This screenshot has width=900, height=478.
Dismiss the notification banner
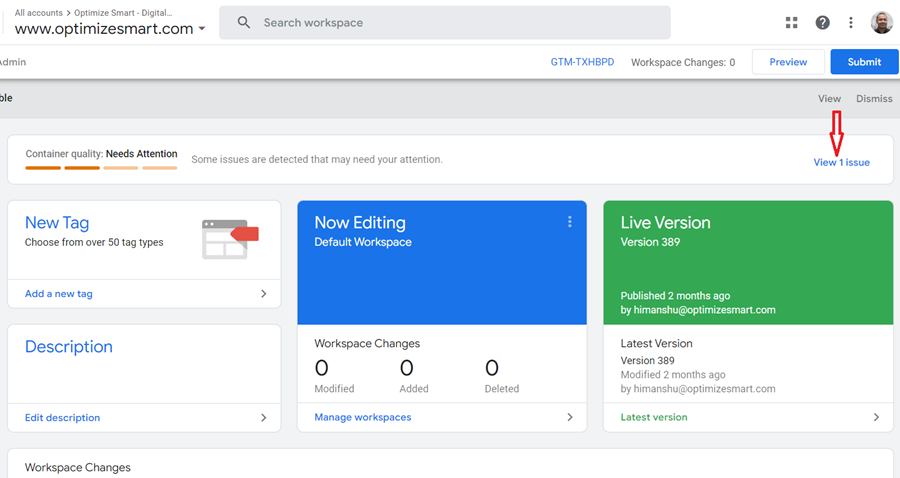(x=874, y=99)
